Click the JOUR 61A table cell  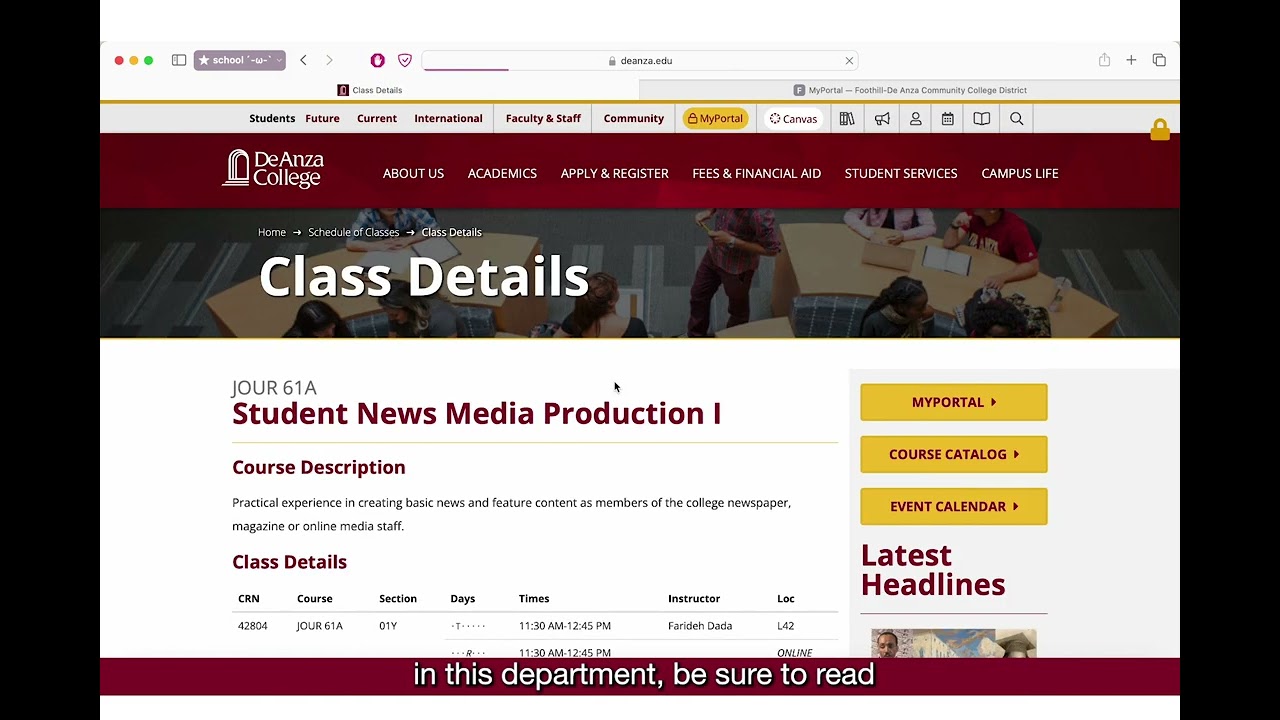click(319, 626)
